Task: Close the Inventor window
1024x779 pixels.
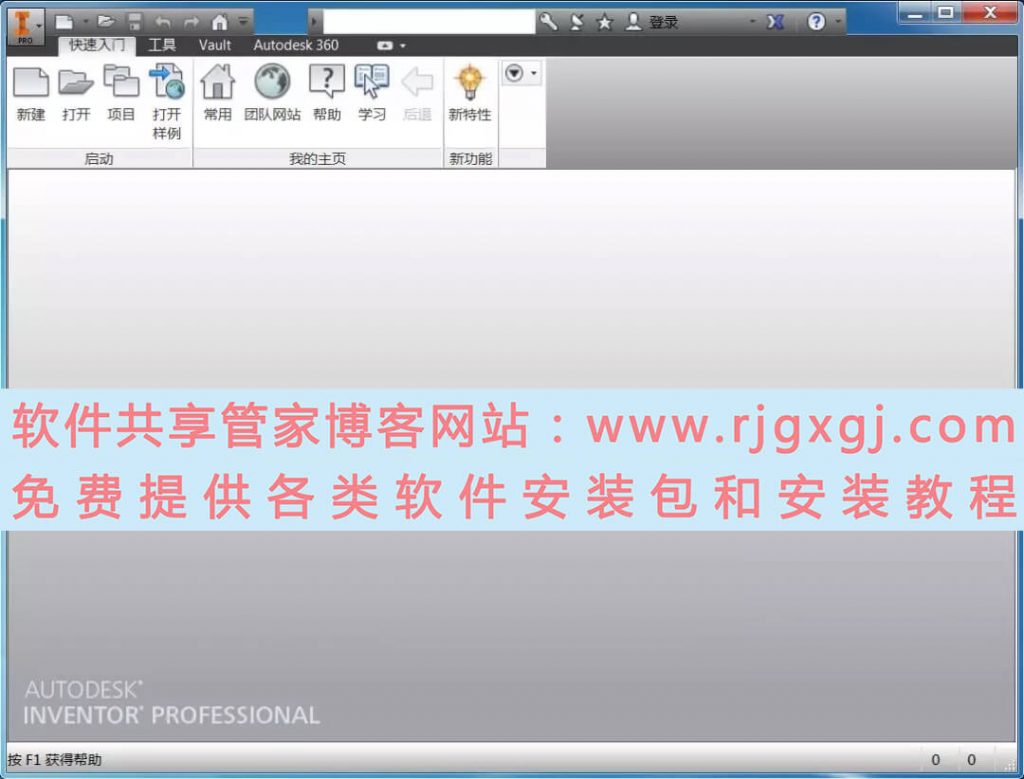Action: 990,12
